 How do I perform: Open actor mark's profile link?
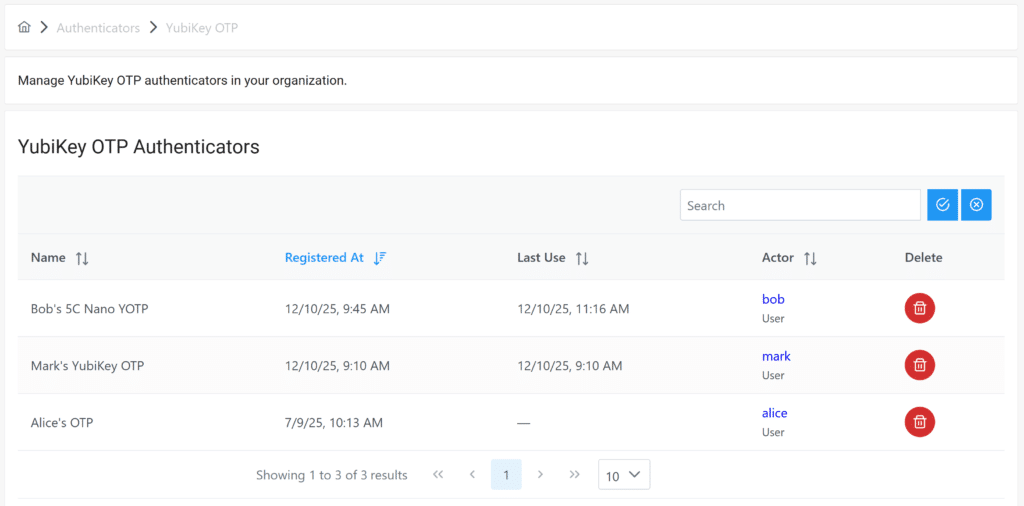pyautogui.click(x=776, y=356)
